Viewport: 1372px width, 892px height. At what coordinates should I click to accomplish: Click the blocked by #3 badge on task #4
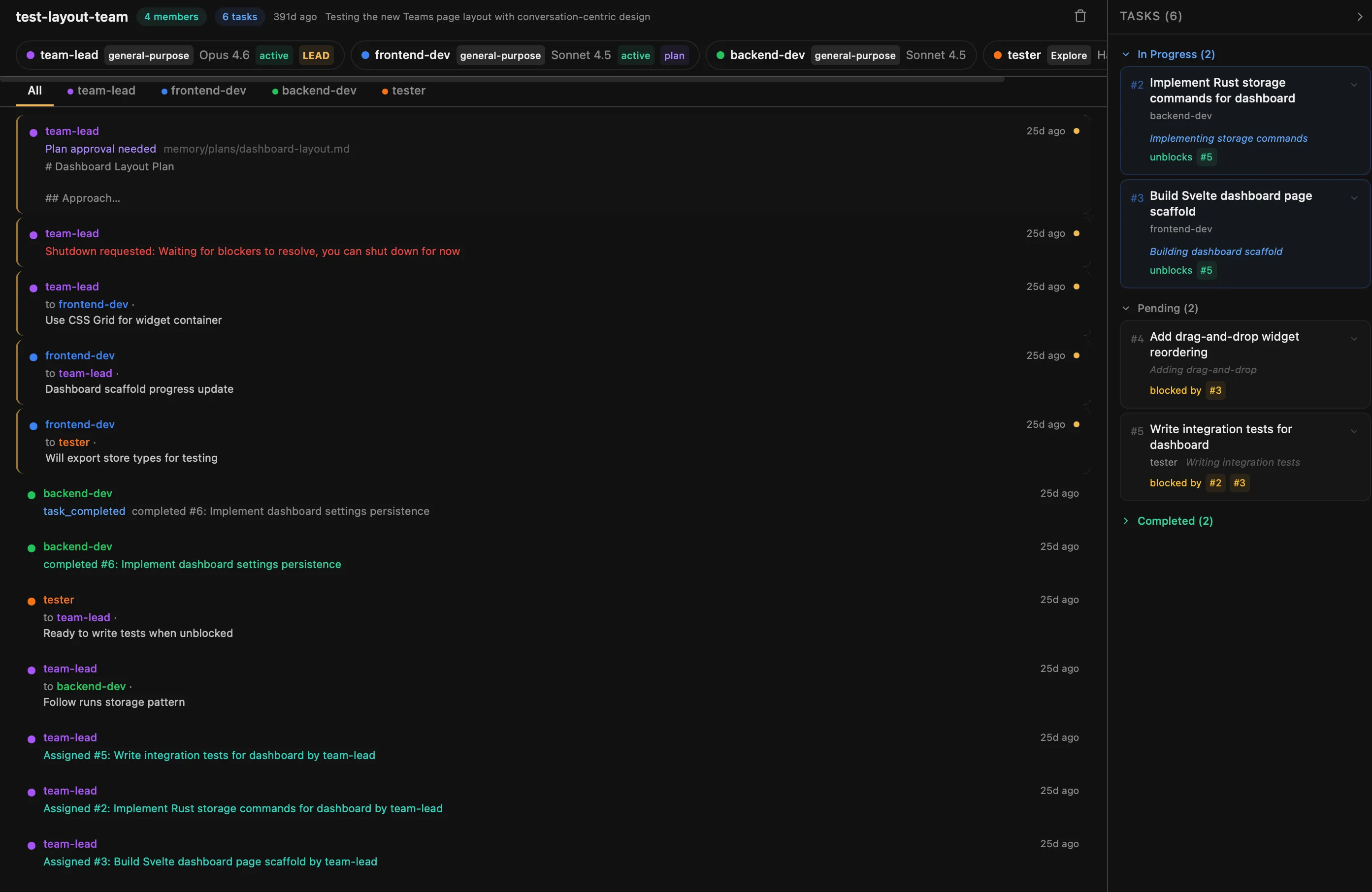[x=1214, y=390]
